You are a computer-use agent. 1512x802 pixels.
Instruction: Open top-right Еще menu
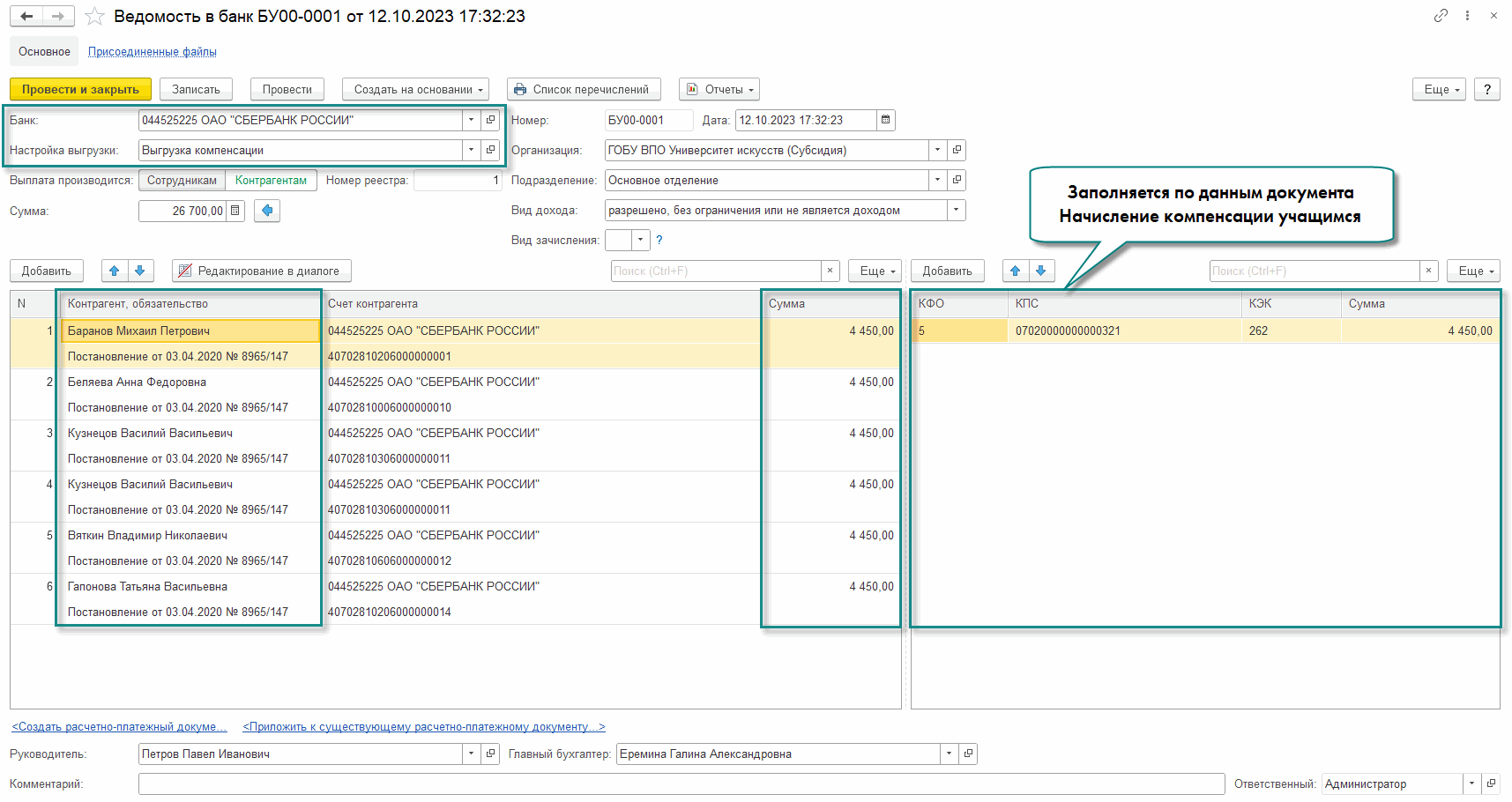[x=1439, y=89]
